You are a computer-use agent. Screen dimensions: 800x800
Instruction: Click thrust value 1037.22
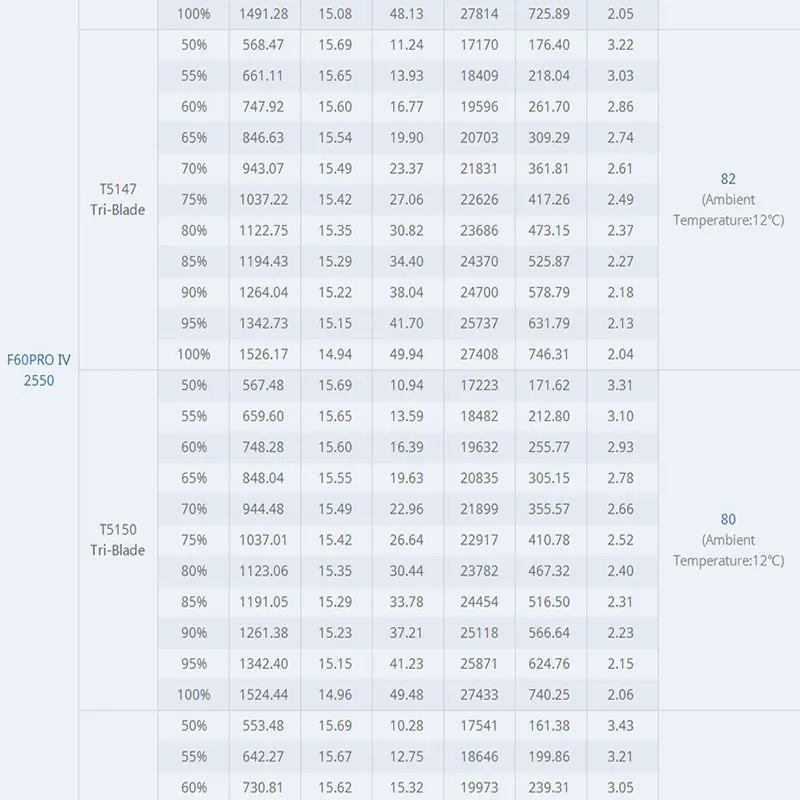pos(264,199)
